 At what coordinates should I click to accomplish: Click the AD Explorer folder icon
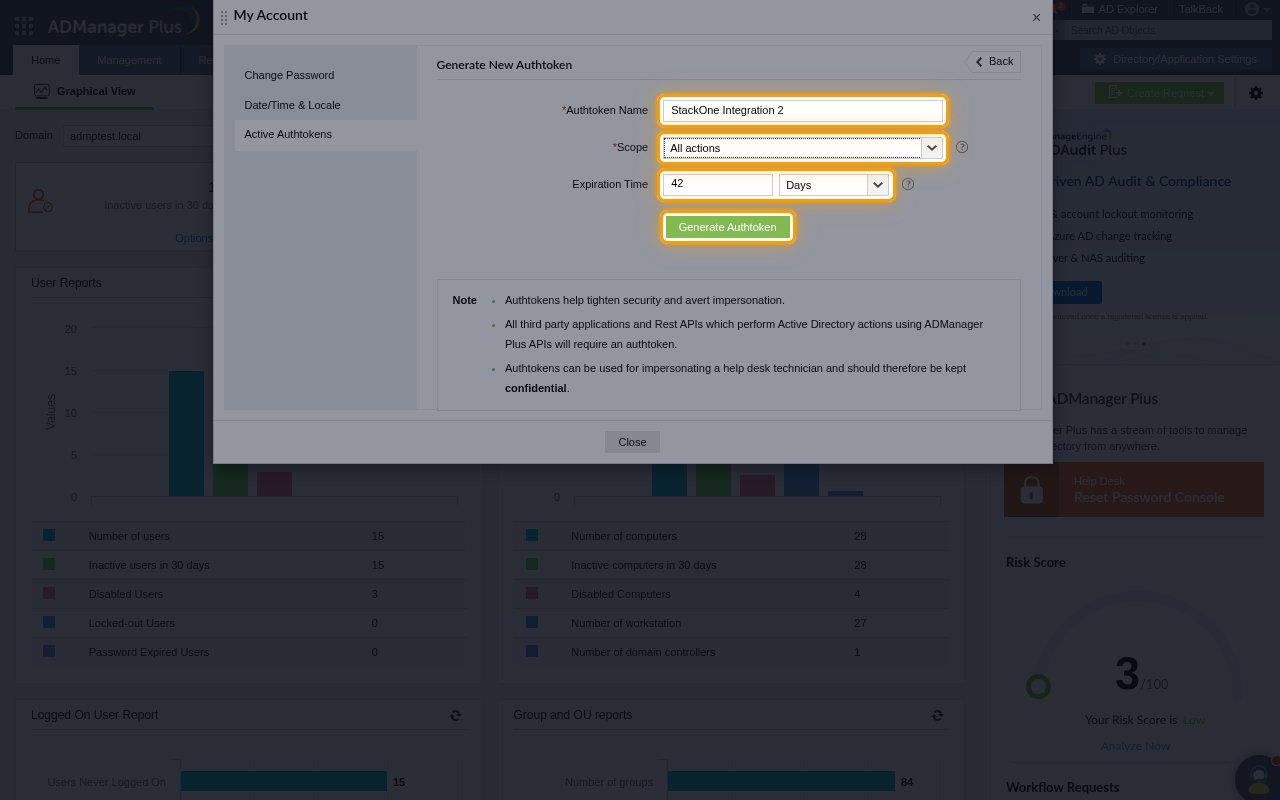[x=1087, y=9]
